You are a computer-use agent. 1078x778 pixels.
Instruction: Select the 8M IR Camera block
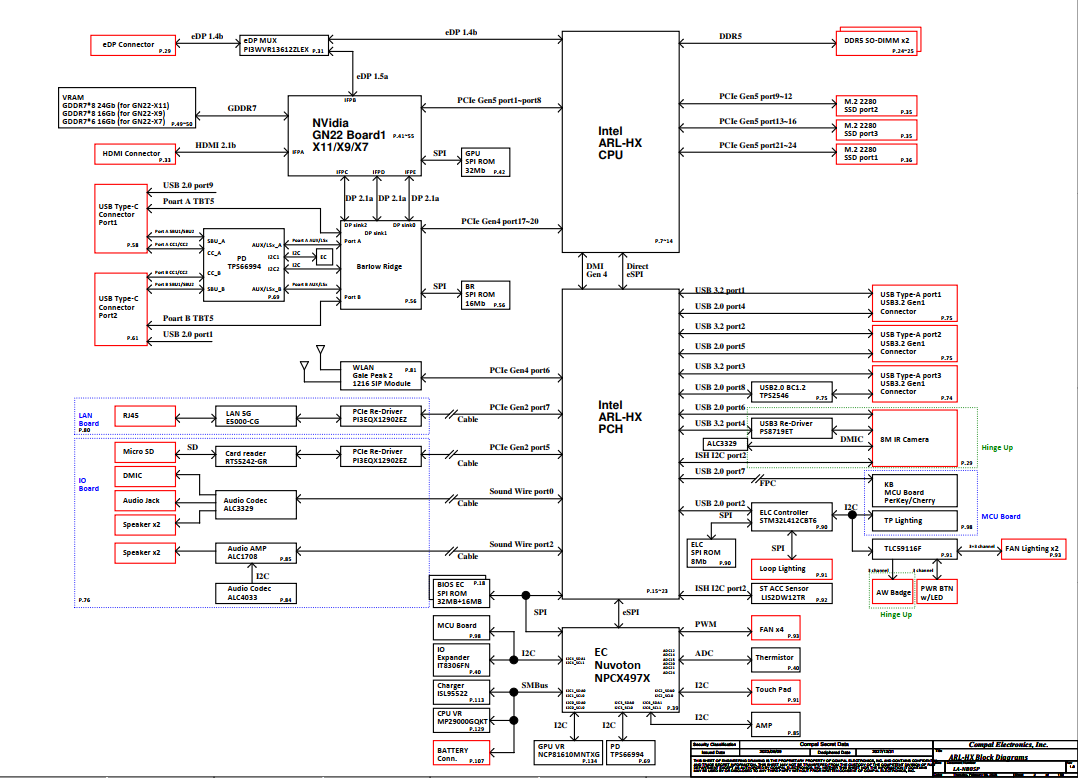pyautogui.click(x=913, y=438)
